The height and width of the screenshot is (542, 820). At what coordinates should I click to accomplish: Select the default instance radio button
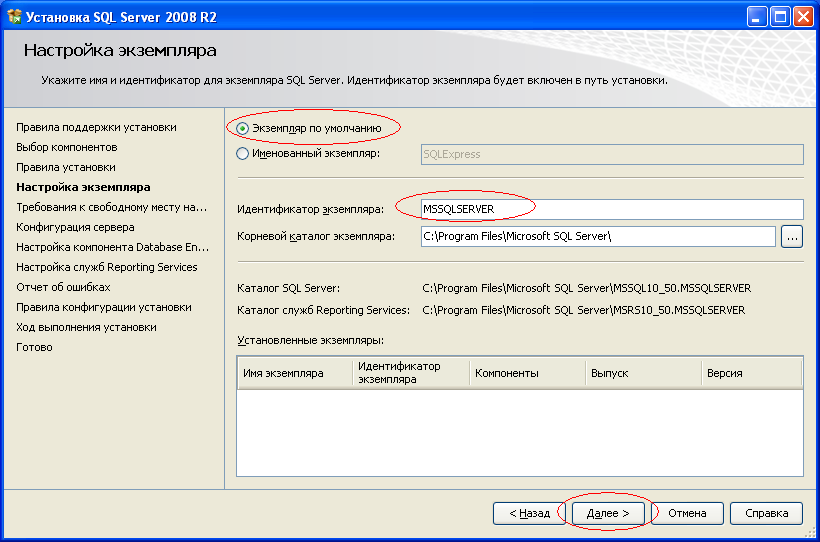[x=242, y=128]
